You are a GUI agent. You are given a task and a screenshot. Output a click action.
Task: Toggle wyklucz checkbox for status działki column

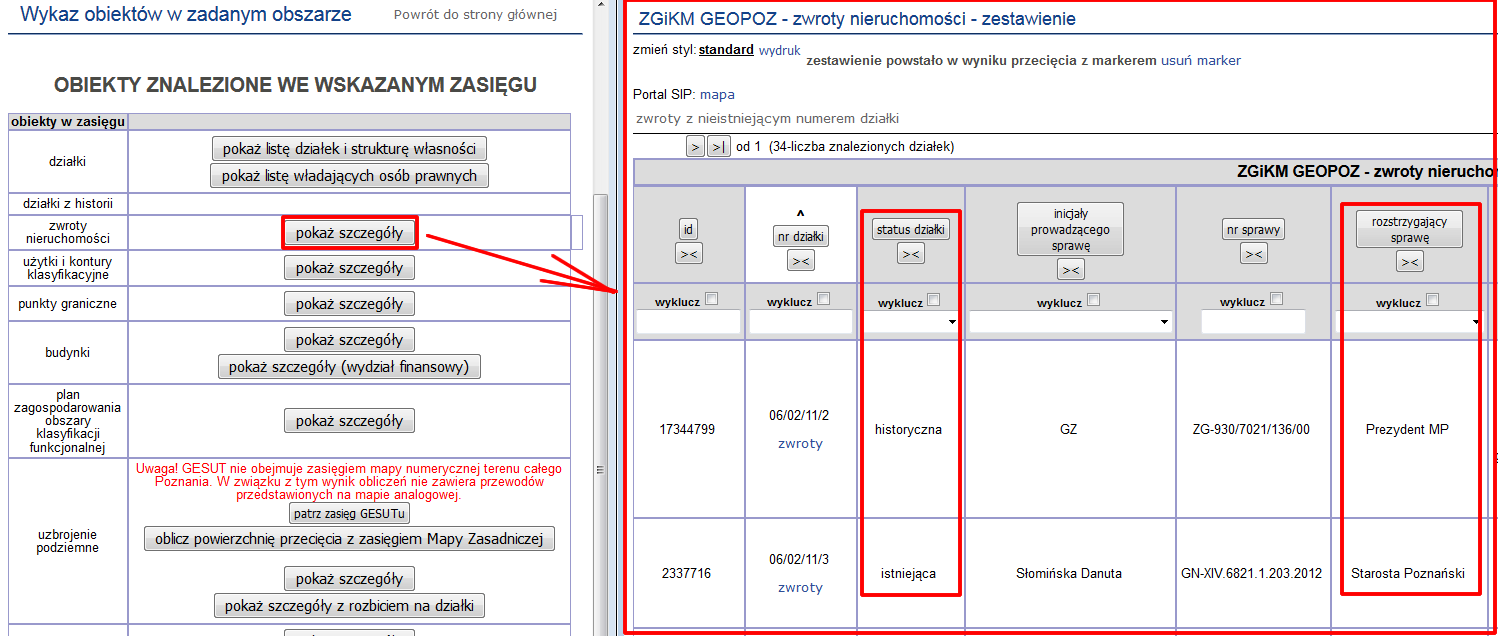pyautogui.click(x=933, y=299)
